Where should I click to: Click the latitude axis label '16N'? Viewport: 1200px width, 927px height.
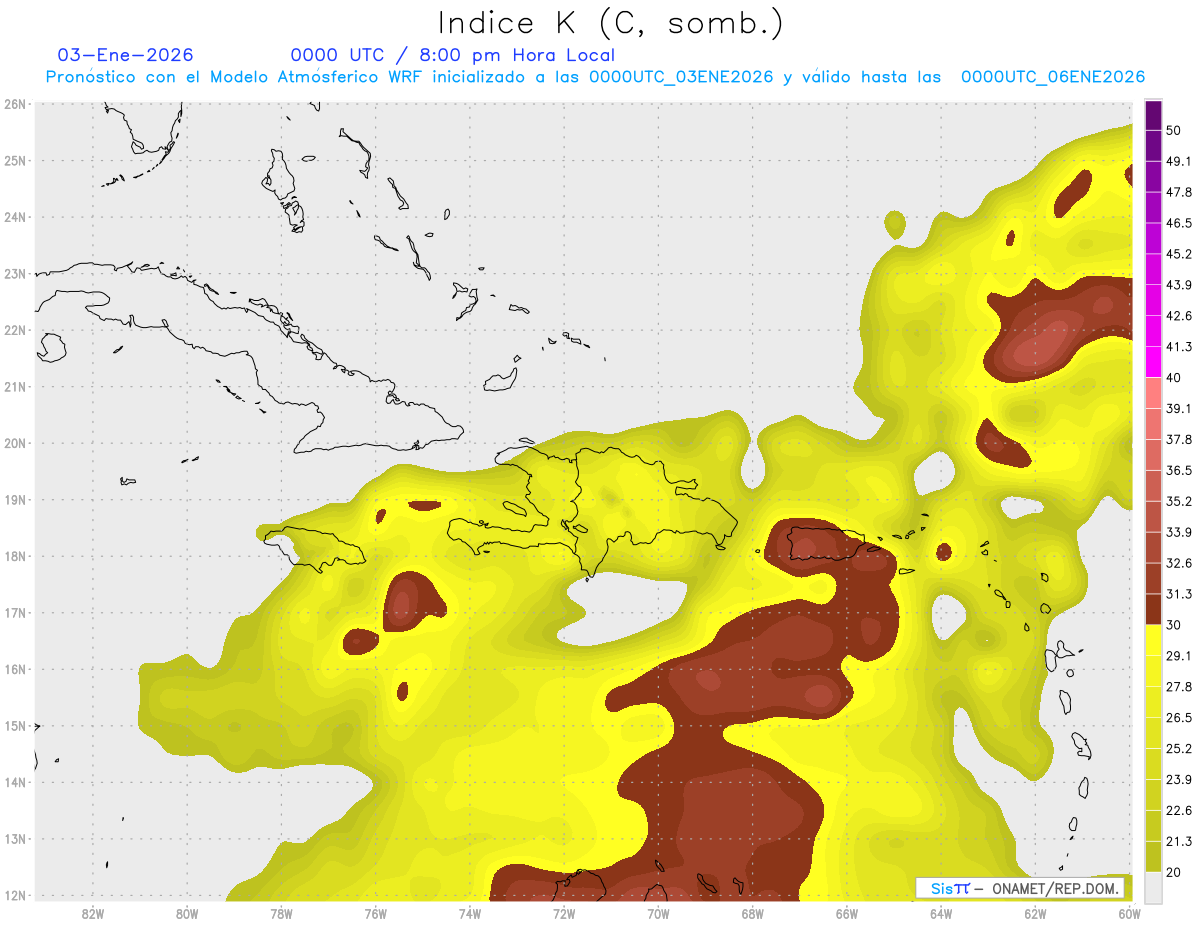point(16,669)
